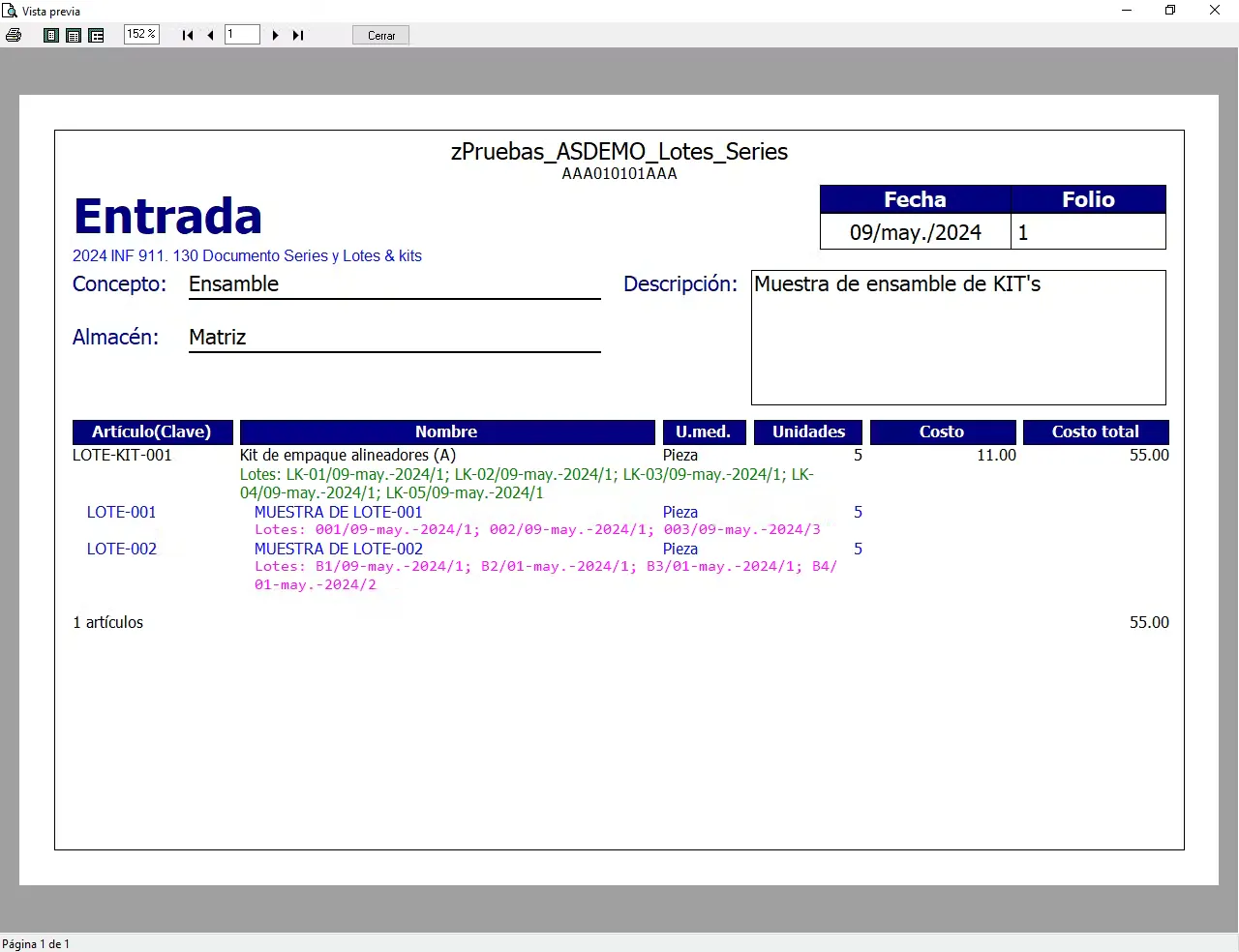
Task: Click the LOTE-001 article key
Action: click(x=121, y=512)
